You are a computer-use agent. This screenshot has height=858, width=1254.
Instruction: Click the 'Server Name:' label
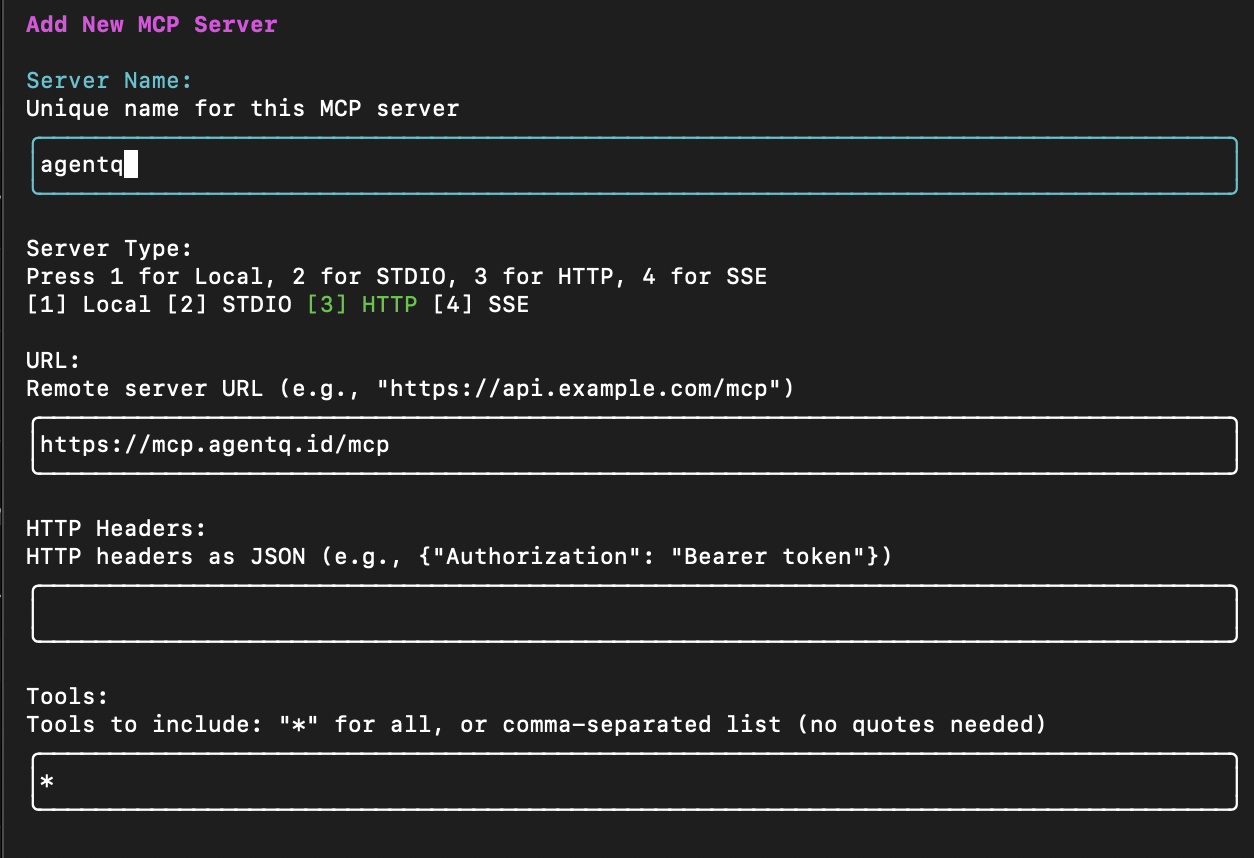click(109, 80)
